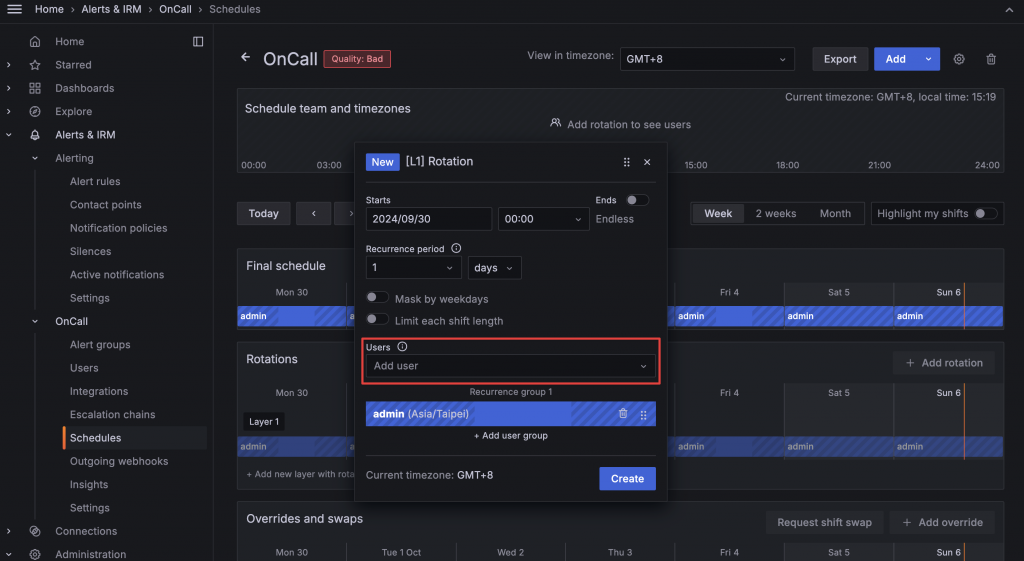Expand the Connections section chevron

[x=8, y=531]
